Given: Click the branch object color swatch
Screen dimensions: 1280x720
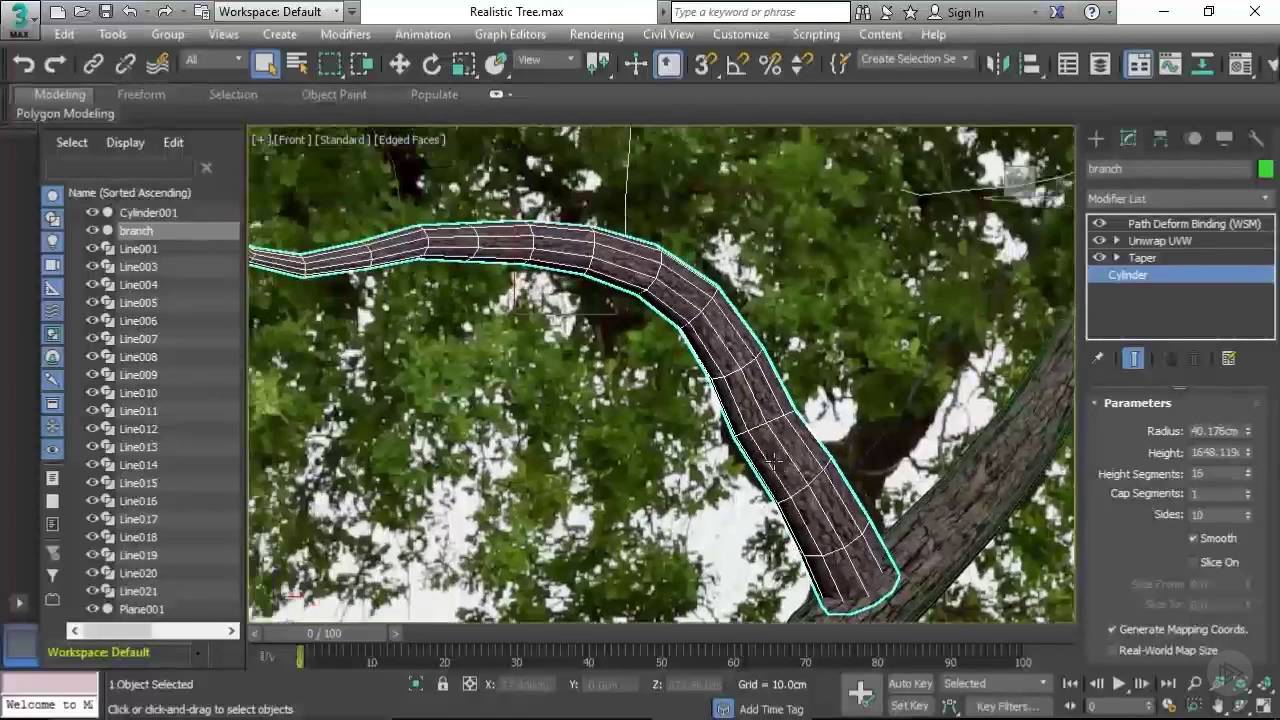Looking at the screenshot, I should point(1266,169).
